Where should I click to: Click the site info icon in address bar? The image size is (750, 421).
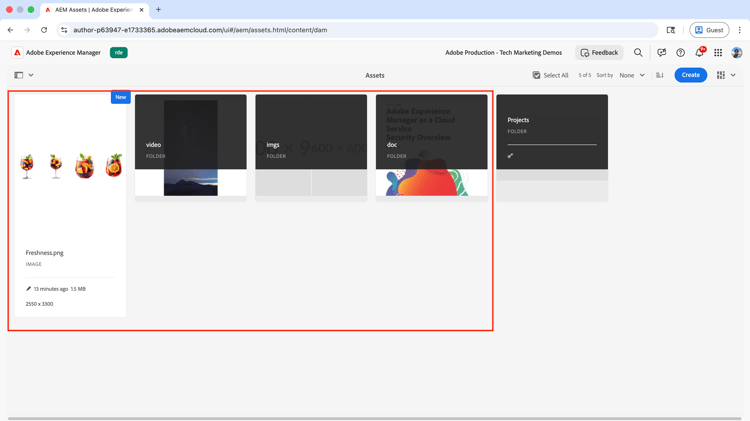coord(64,30)
